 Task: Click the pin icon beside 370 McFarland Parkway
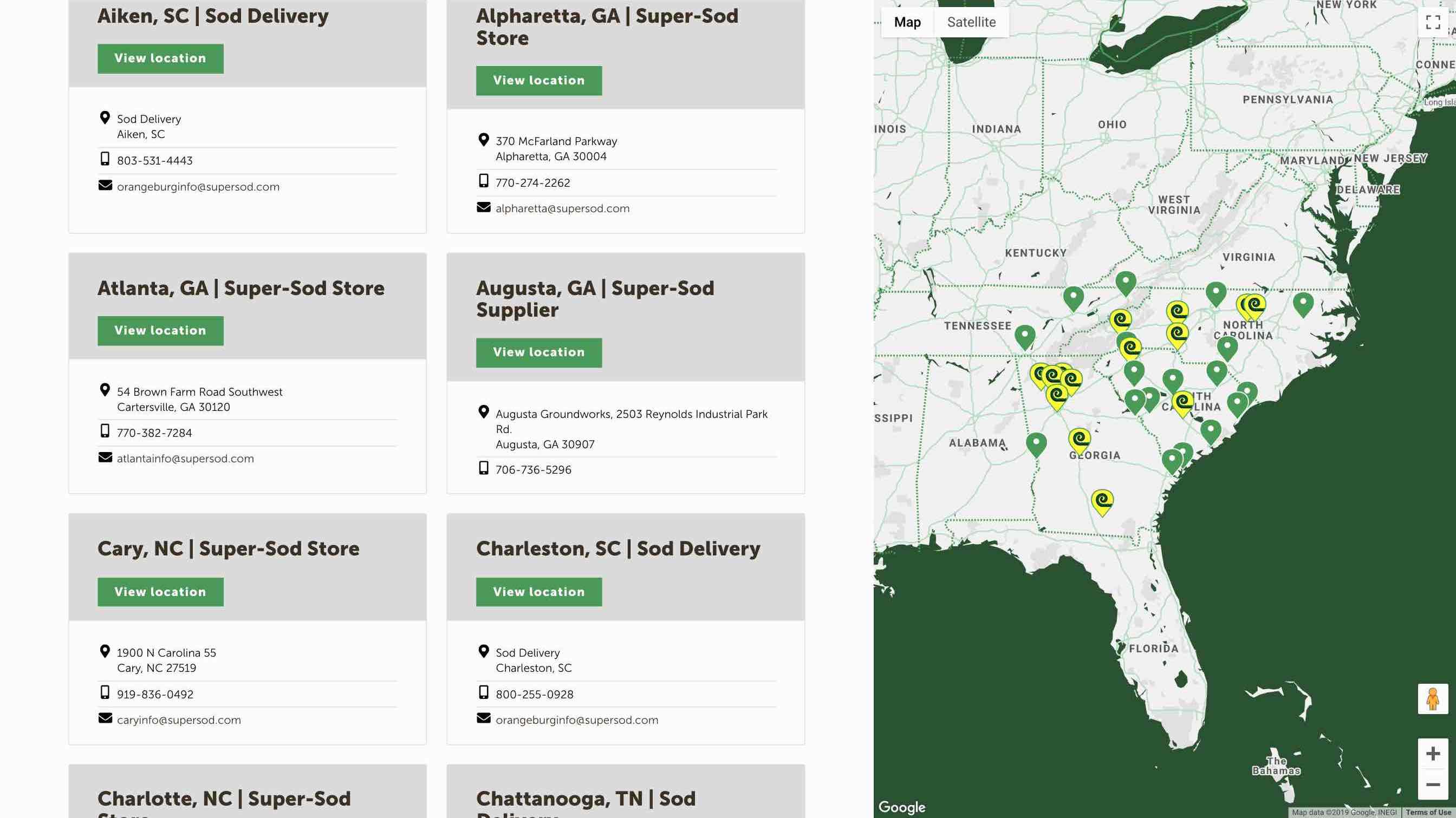click(483, 140)
